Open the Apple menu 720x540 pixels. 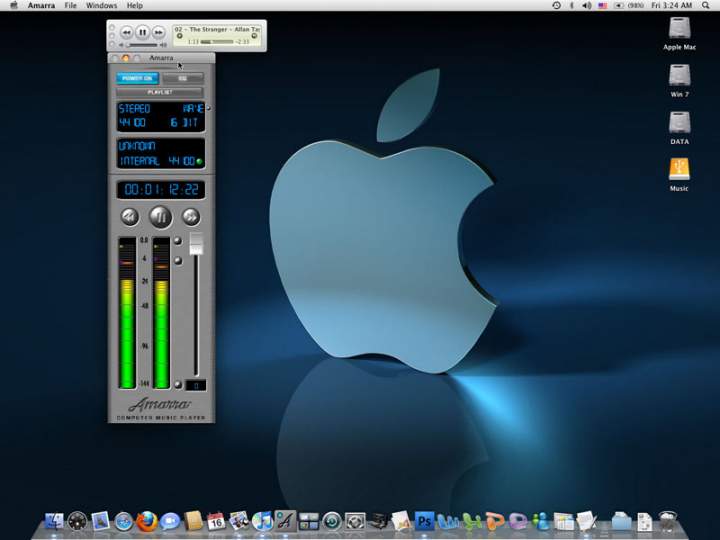[14, 6]
